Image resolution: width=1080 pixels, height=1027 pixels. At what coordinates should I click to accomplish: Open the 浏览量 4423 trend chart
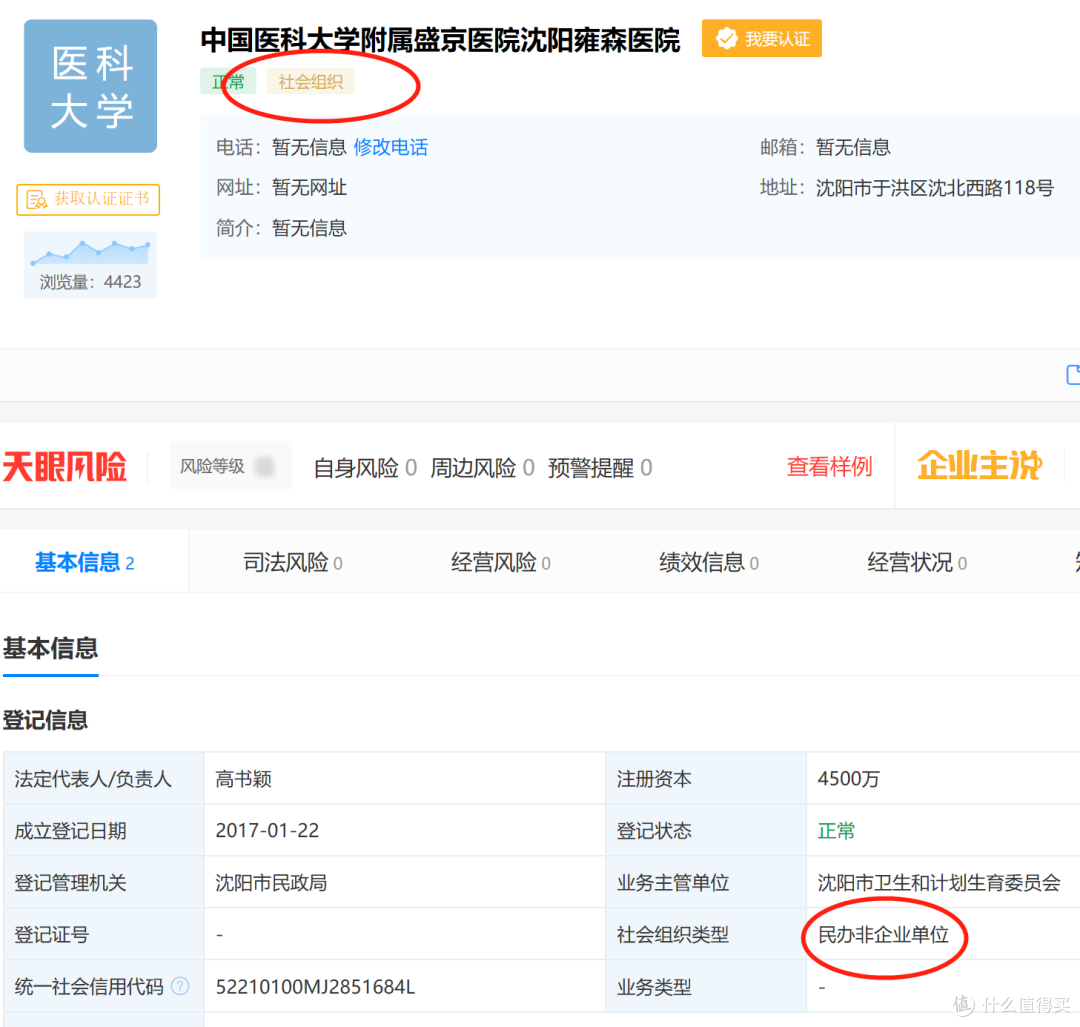coord(90,264)
